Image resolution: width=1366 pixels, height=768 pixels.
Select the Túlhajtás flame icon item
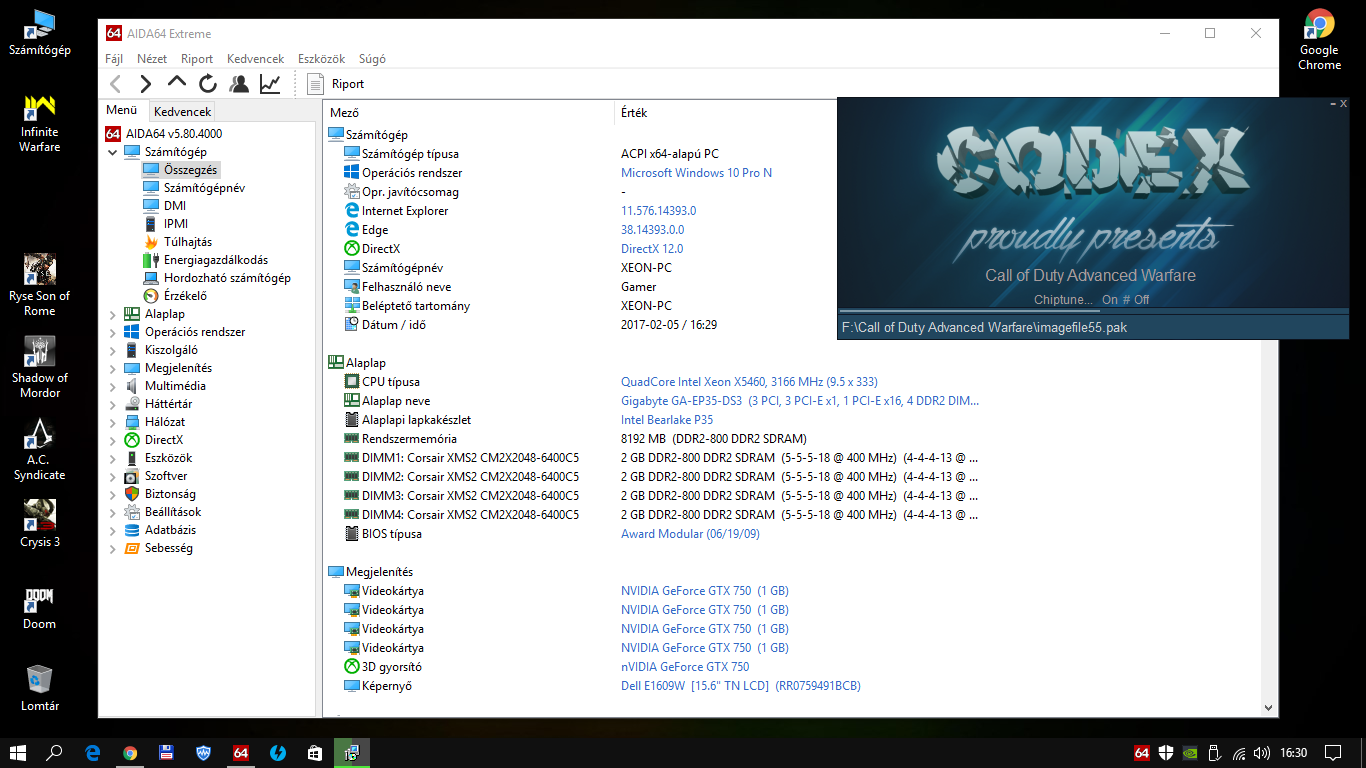click(151, 242)
